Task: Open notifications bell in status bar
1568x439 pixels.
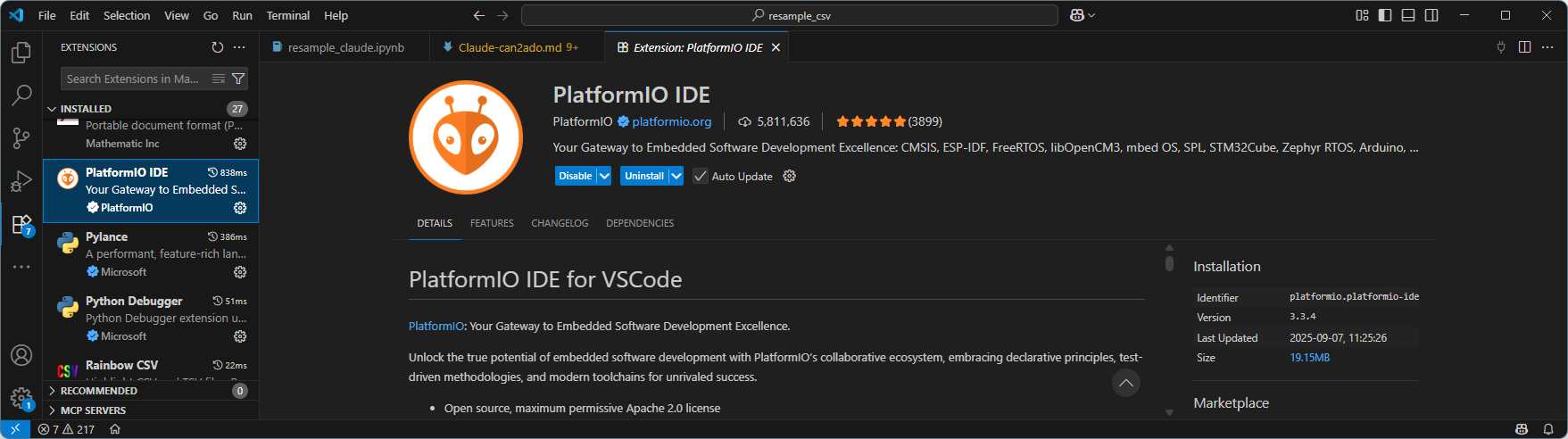Action: (x=1548, y=429)
